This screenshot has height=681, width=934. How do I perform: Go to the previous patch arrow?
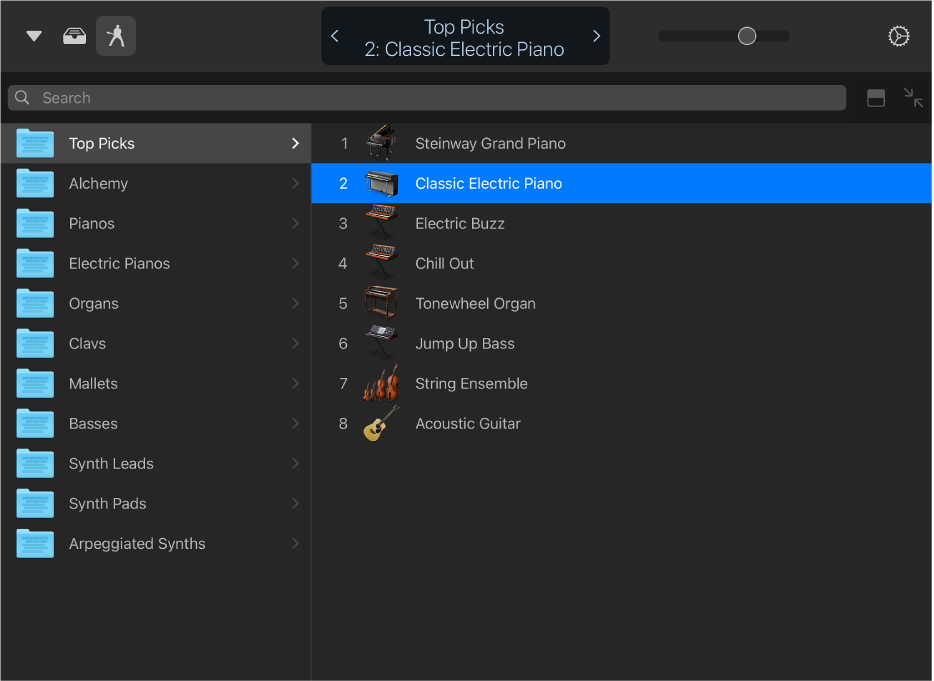coord(335,36)
